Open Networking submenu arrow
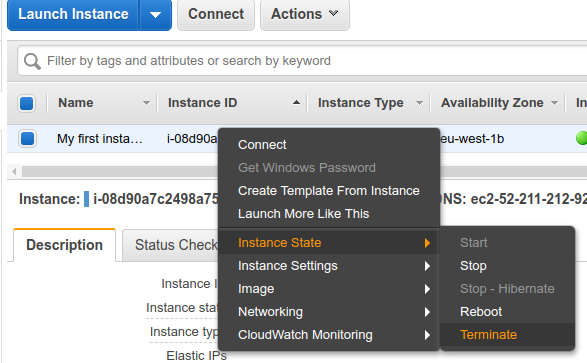Image resolution: width=587 pixels, height=363 pixels. point(427,312)
